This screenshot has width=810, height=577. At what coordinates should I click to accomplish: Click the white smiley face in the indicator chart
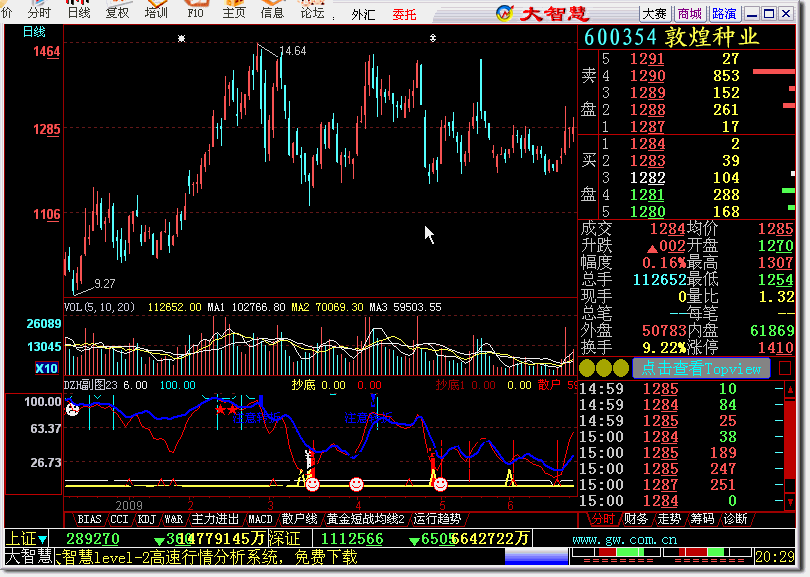tap(72, 410)
